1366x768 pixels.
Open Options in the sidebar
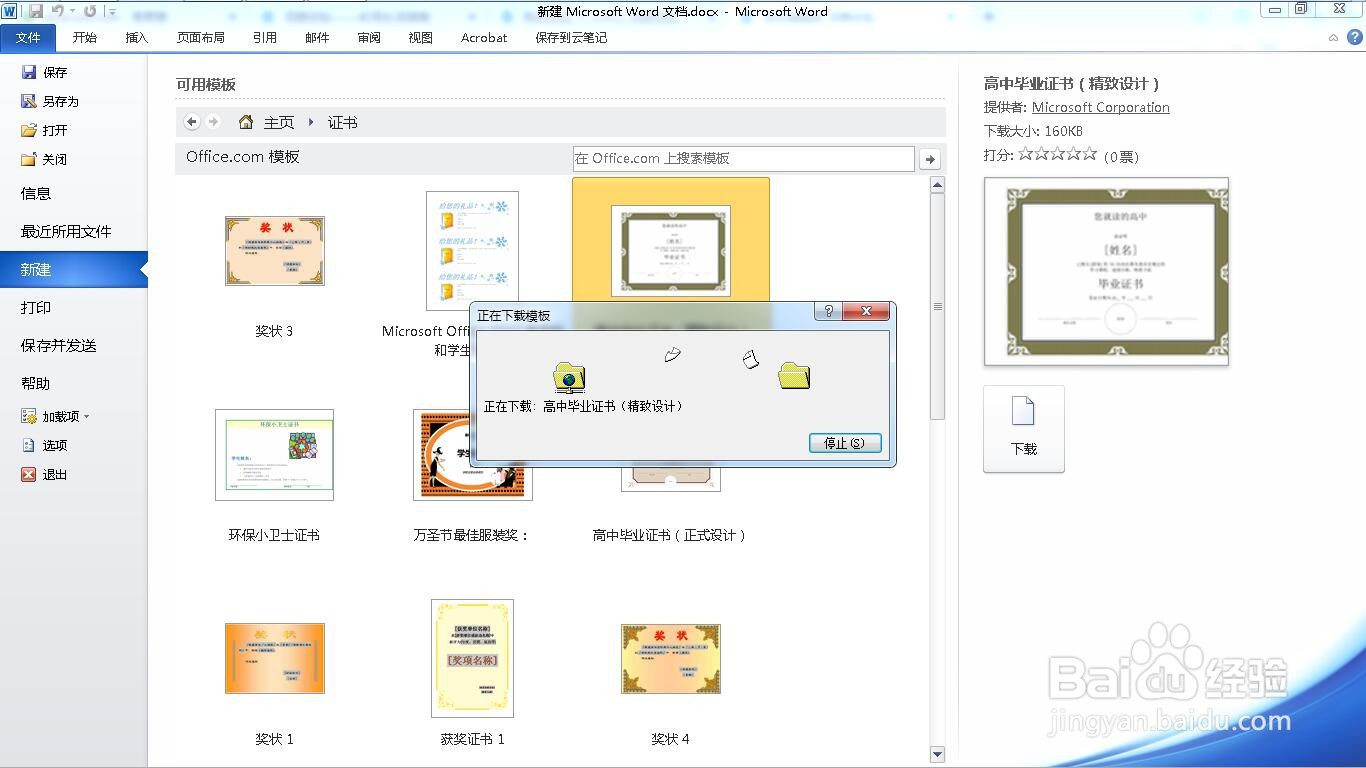tap(45, 445)
